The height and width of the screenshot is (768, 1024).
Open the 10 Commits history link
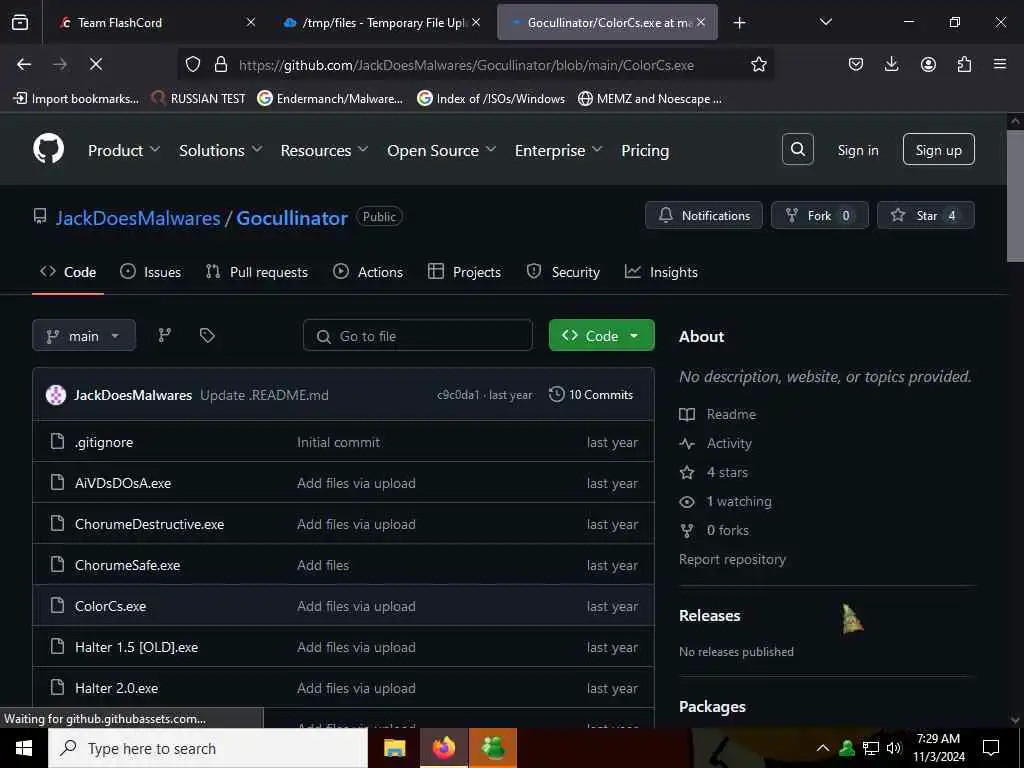pos(591,394)
